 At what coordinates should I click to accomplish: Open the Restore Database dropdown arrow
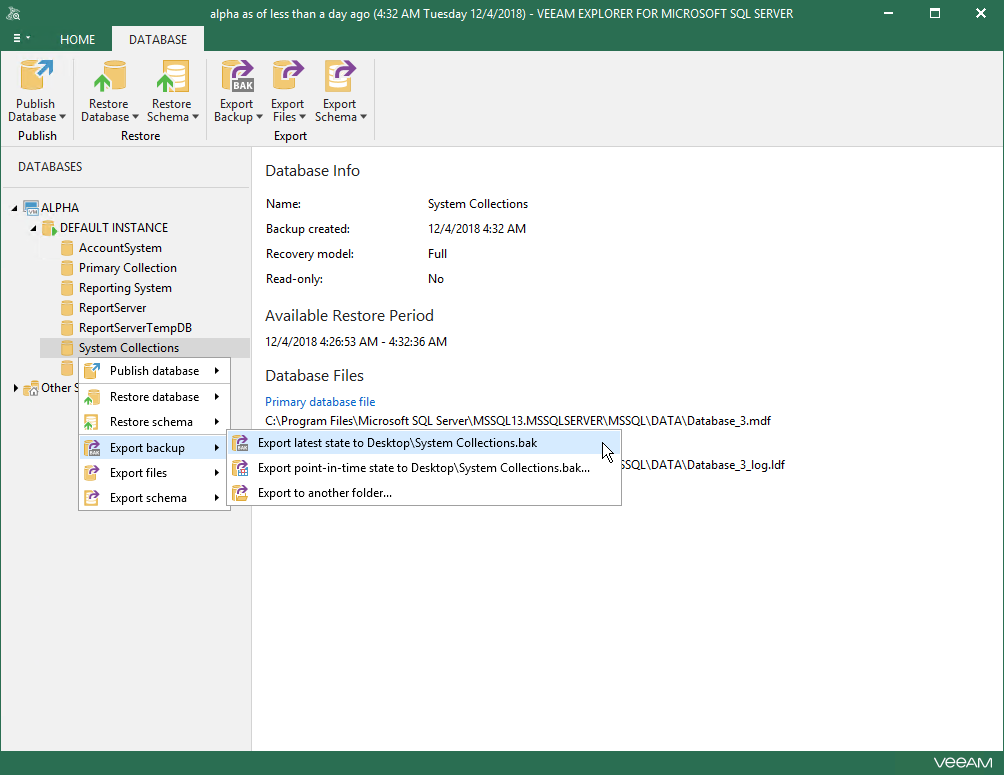(135, 117)
